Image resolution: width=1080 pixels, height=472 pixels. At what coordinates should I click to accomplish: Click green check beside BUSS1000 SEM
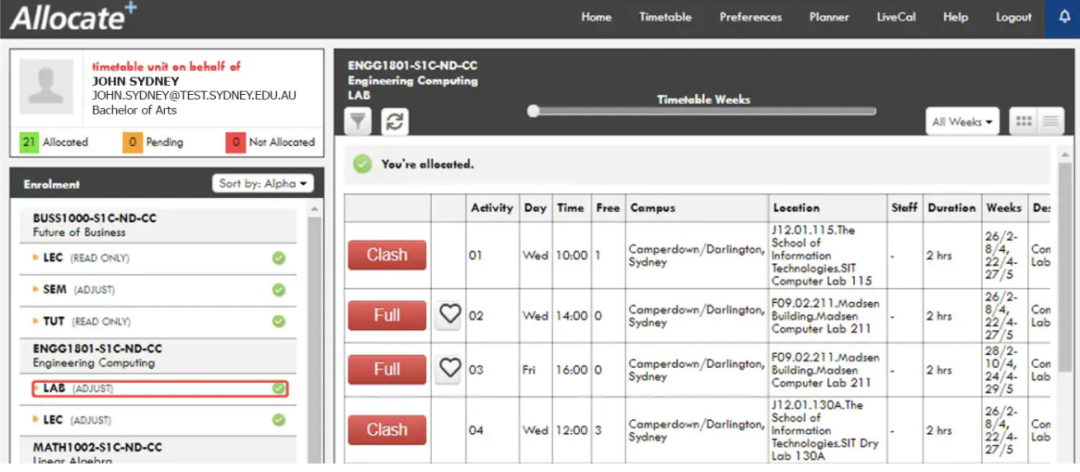tap(278, 290)
